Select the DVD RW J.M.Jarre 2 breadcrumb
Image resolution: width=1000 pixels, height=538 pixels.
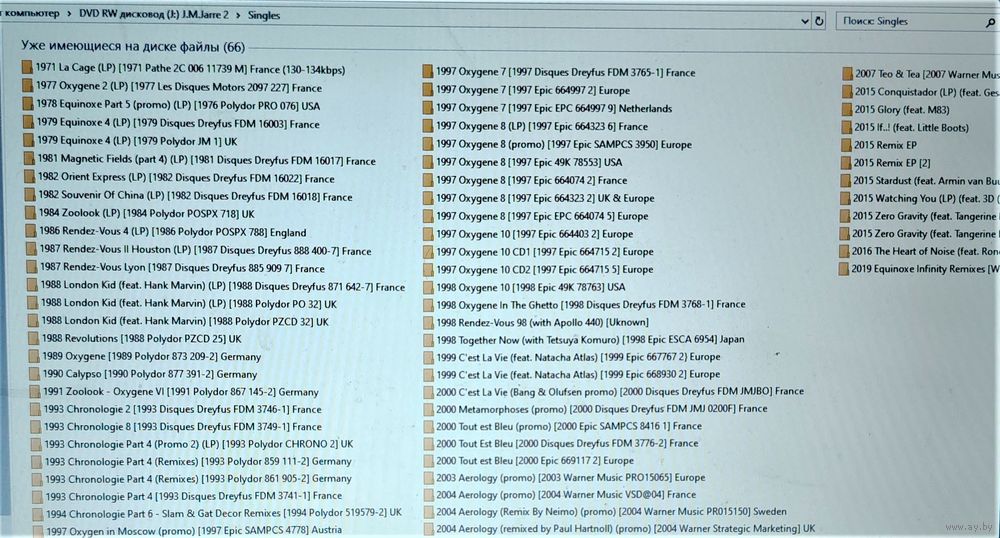pos(153,14)
